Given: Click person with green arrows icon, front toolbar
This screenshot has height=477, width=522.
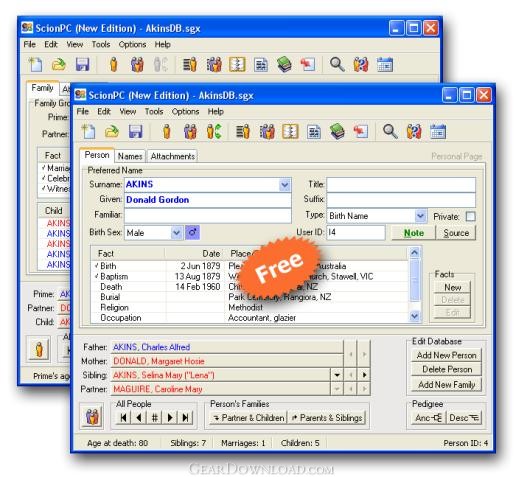Looking at the screenshot, I should (214, 132).
